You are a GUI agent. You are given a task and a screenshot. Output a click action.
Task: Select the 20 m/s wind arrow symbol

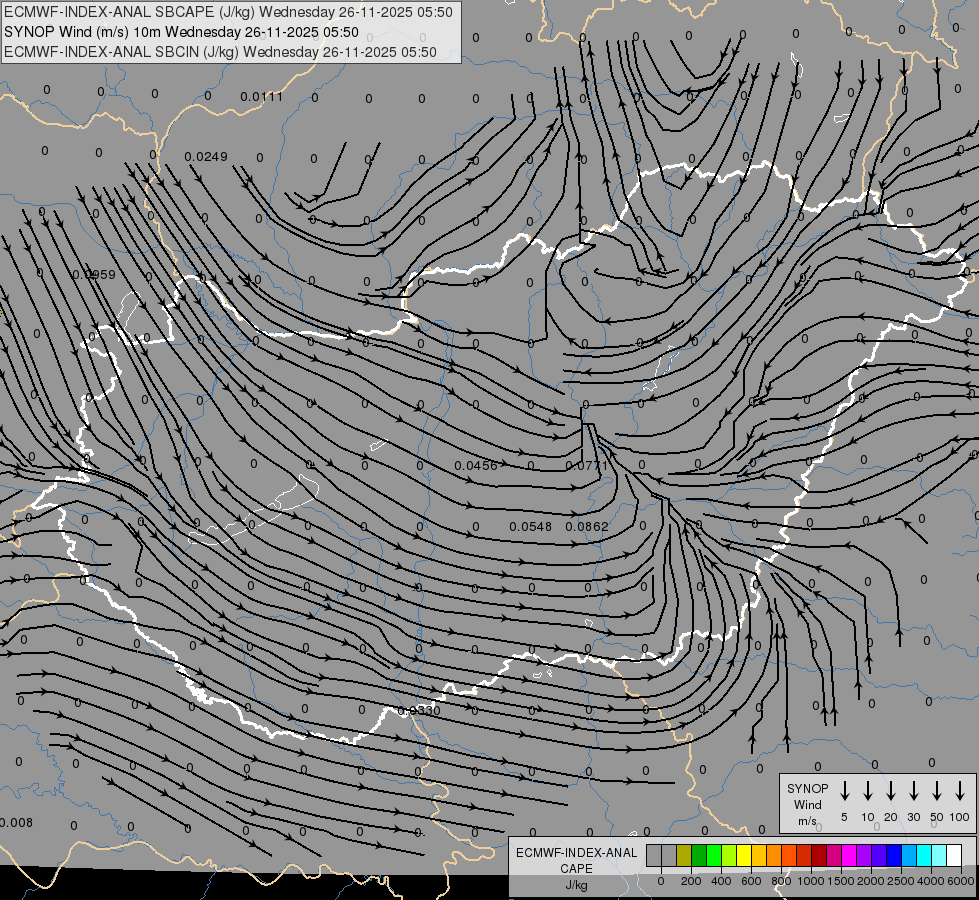[891, 791]
